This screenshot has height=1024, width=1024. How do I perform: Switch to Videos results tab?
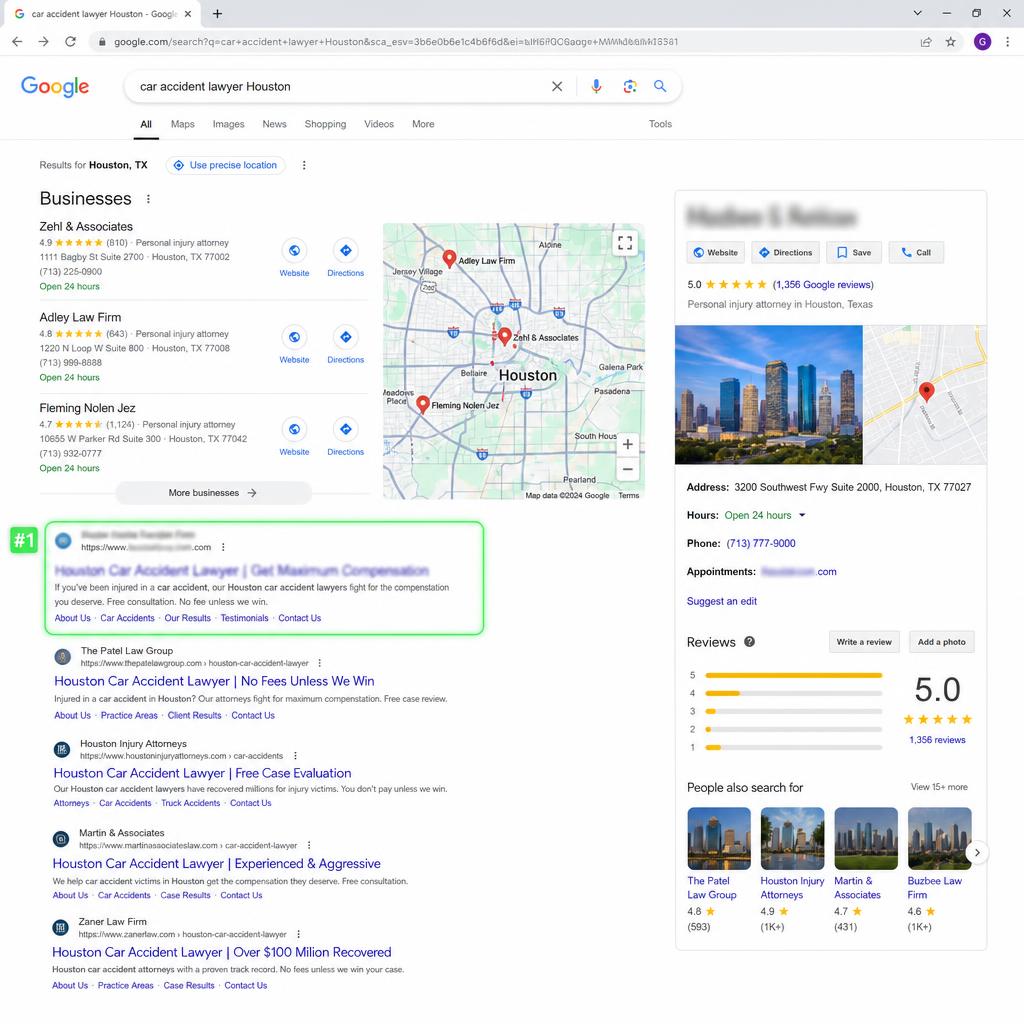(379, 124)
